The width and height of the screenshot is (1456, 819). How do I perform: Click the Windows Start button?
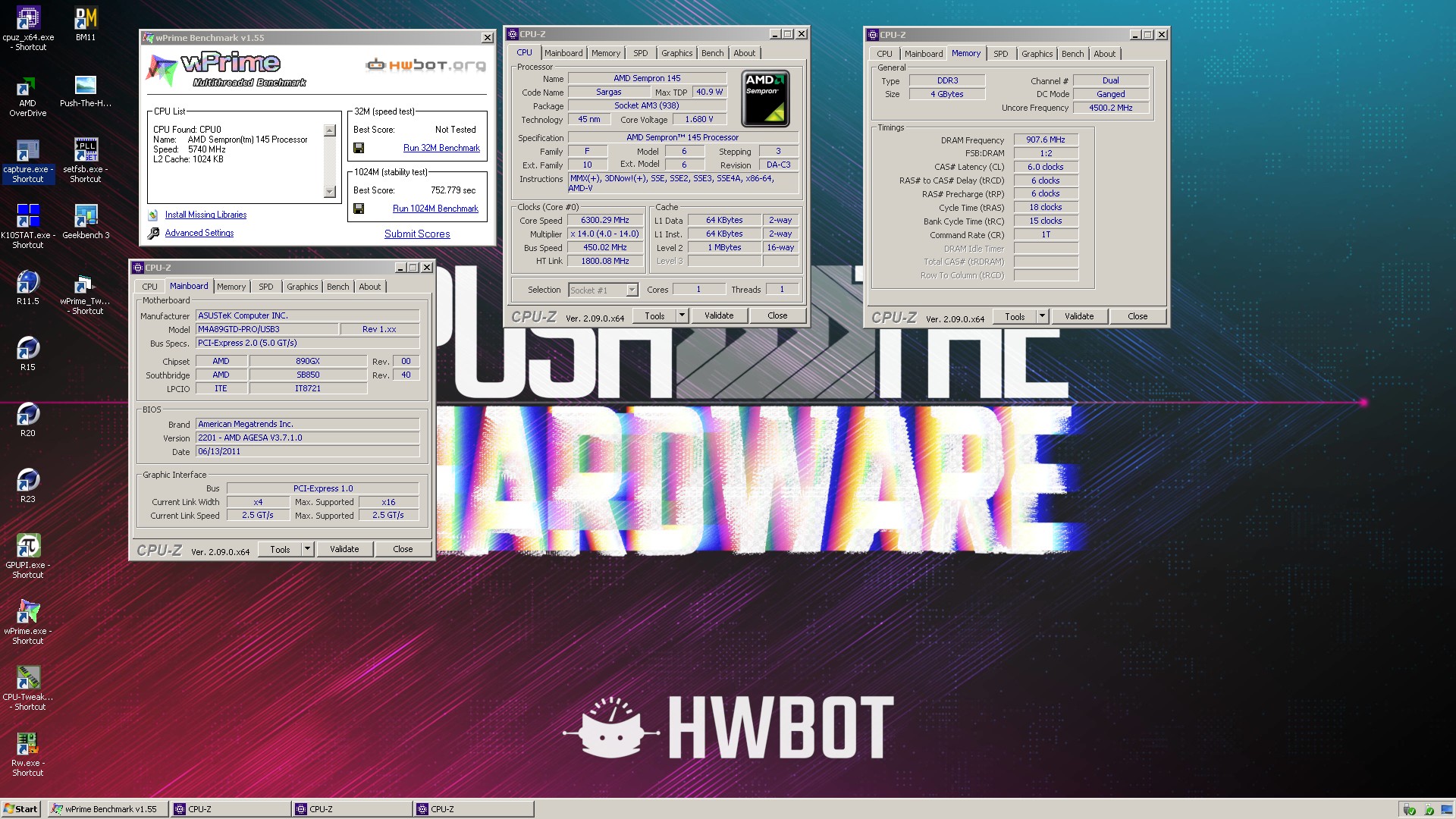[21, 809]
